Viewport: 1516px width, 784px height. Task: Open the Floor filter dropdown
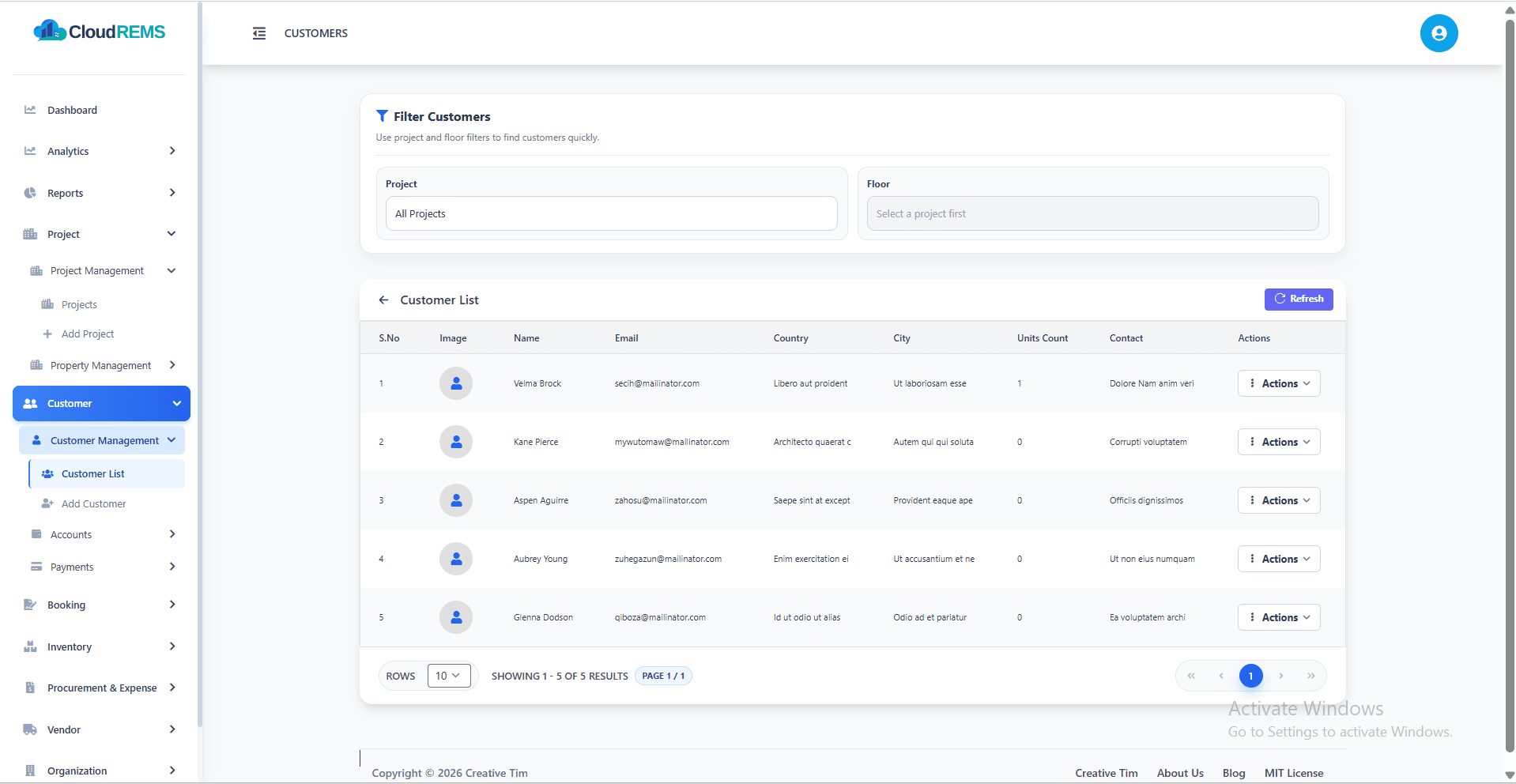1092,213
